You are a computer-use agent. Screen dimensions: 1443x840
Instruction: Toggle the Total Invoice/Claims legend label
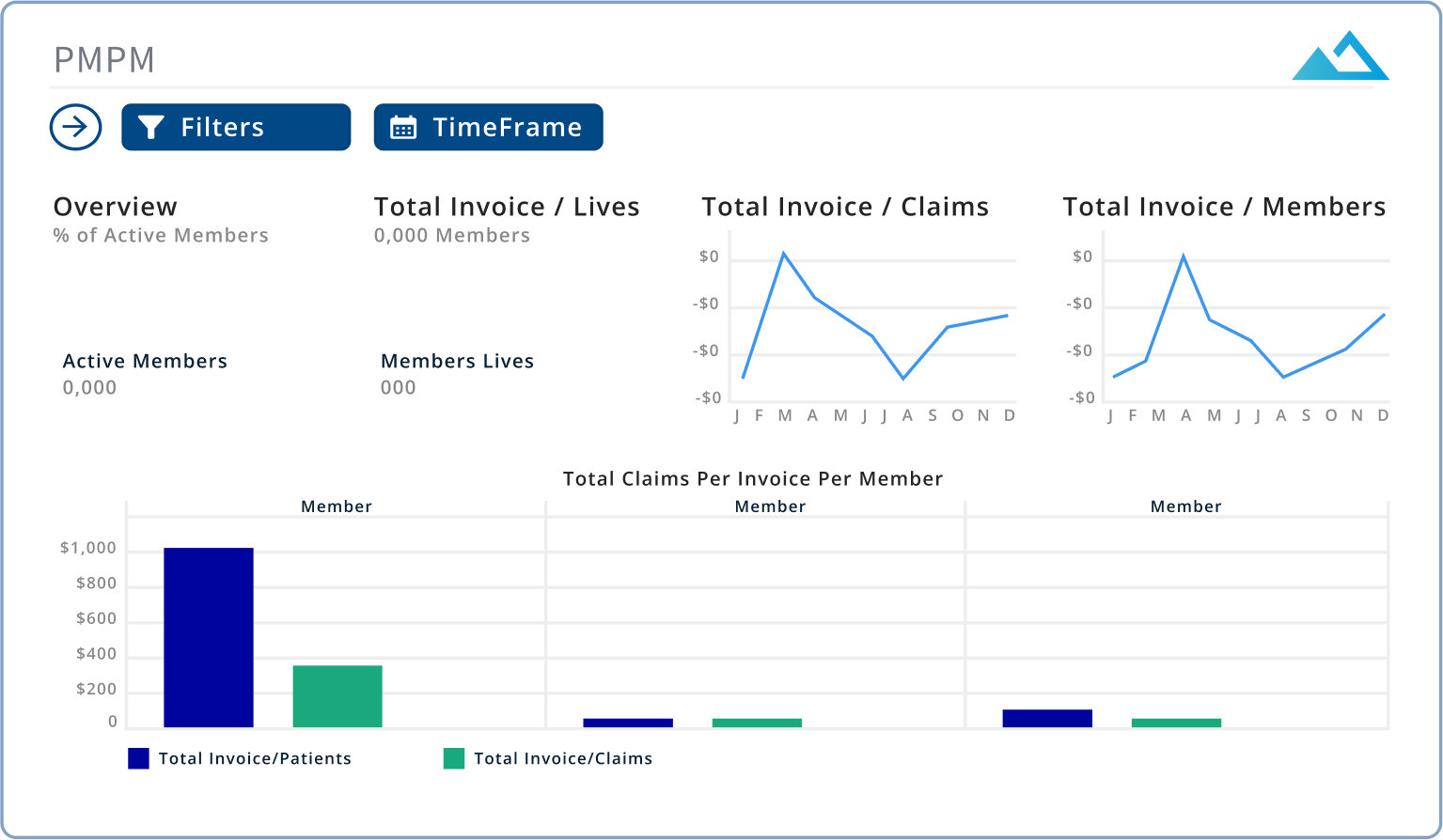[x=562, y=758]
